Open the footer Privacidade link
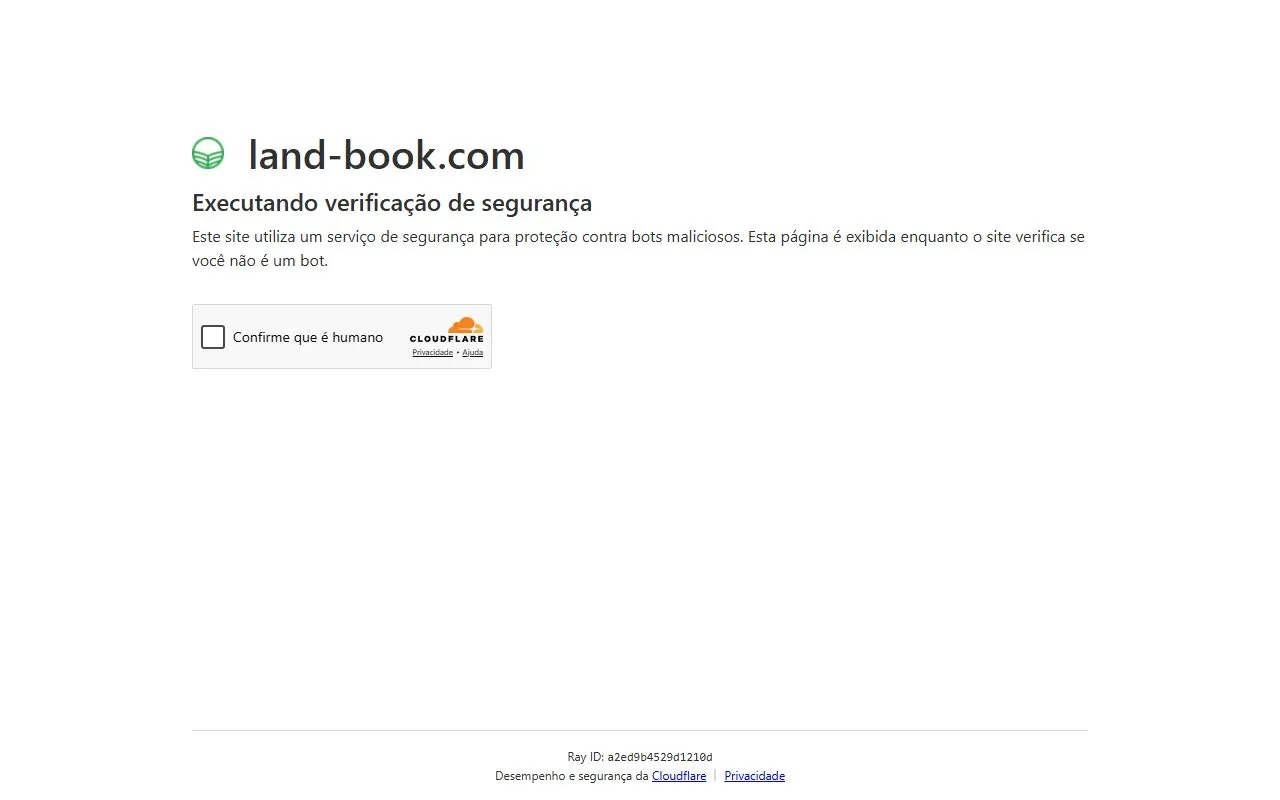The height and width of the screenshot is (800, 1280). [754, 776]
